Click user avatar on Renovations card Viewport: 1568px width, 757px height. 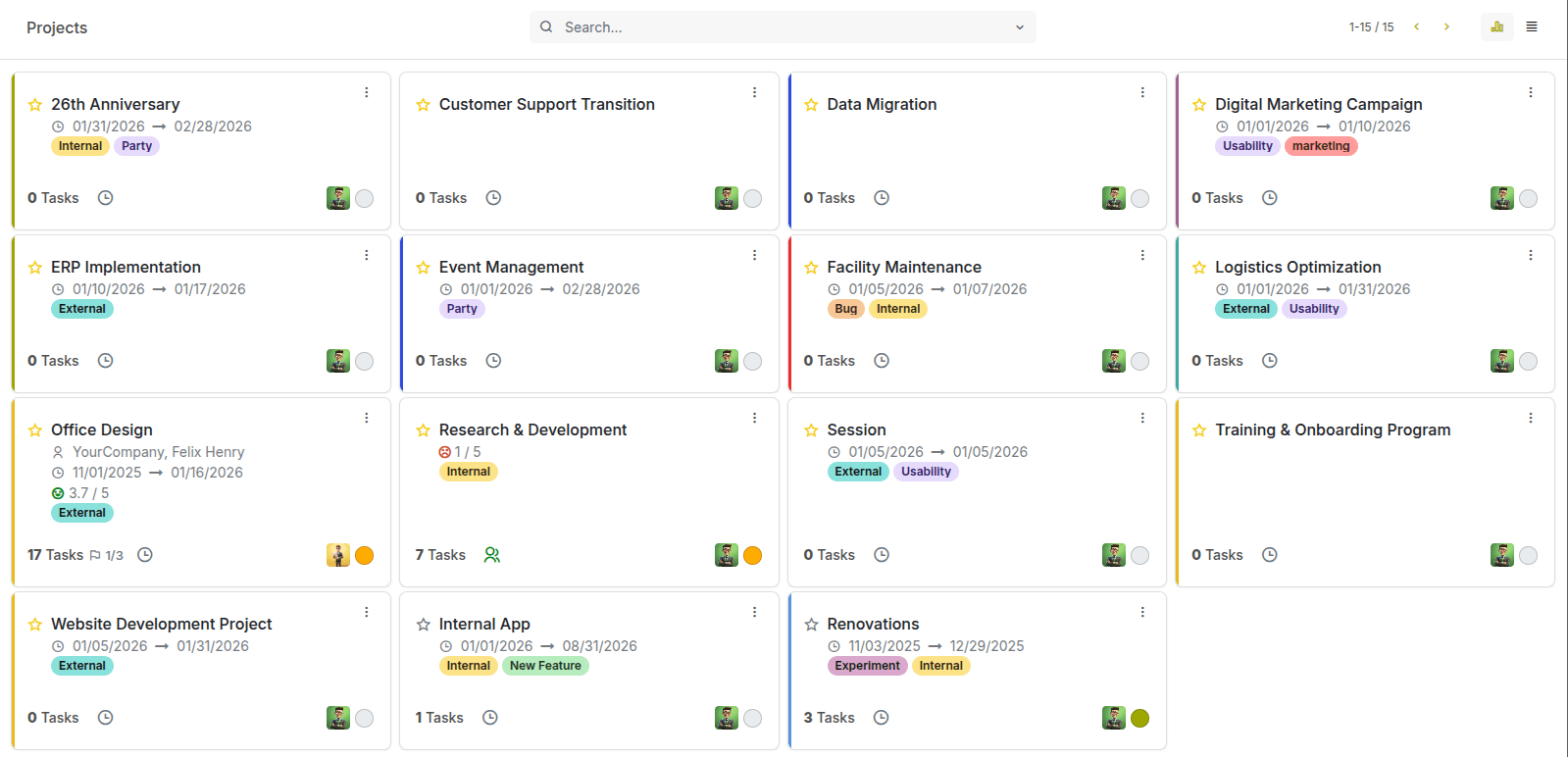1114,718
